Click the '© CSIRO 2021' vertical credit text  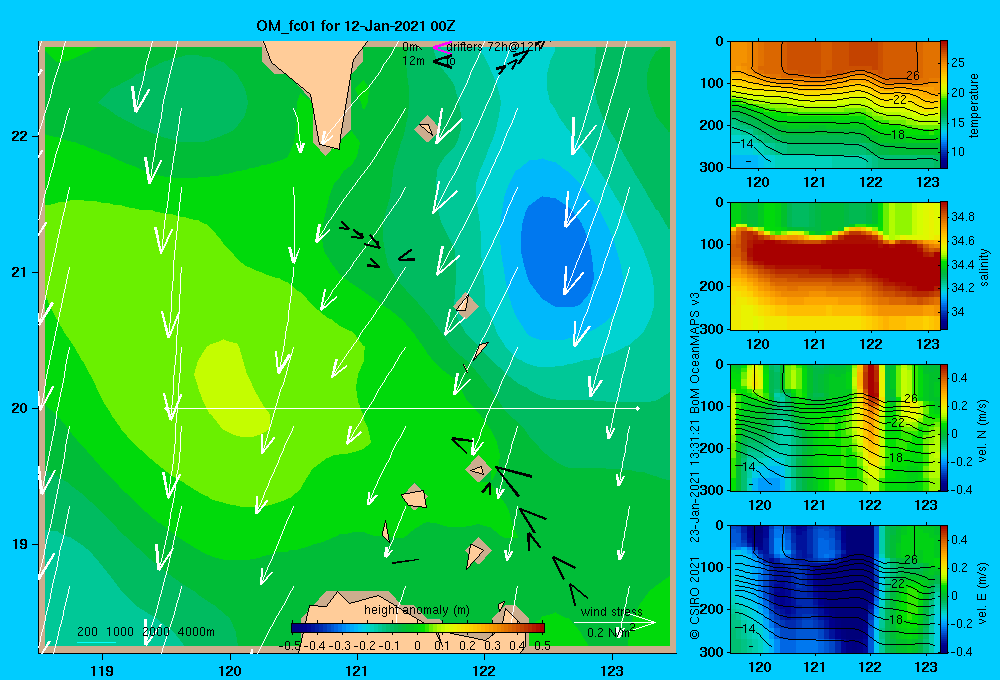point(695,597)
